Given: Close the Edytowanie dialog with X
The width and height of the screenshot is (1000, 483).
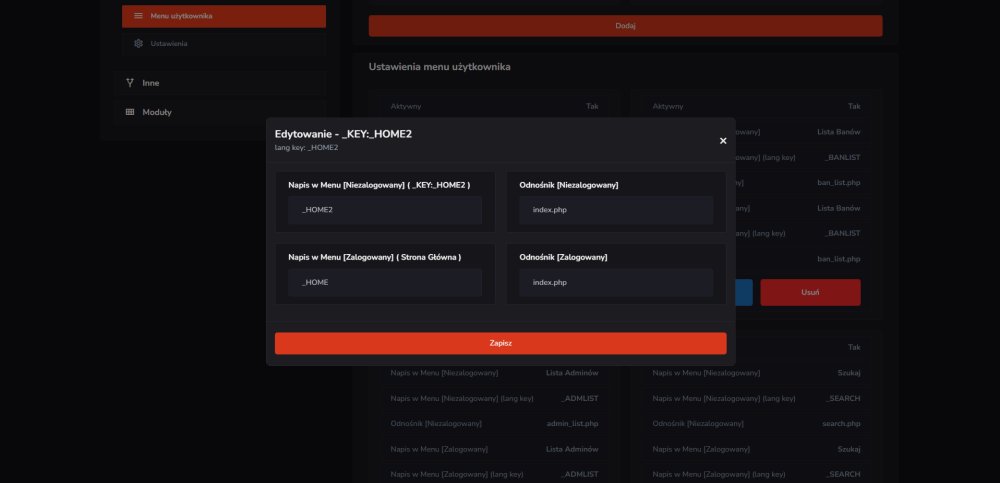Looking at the screenshot, I should pos(723,140).
